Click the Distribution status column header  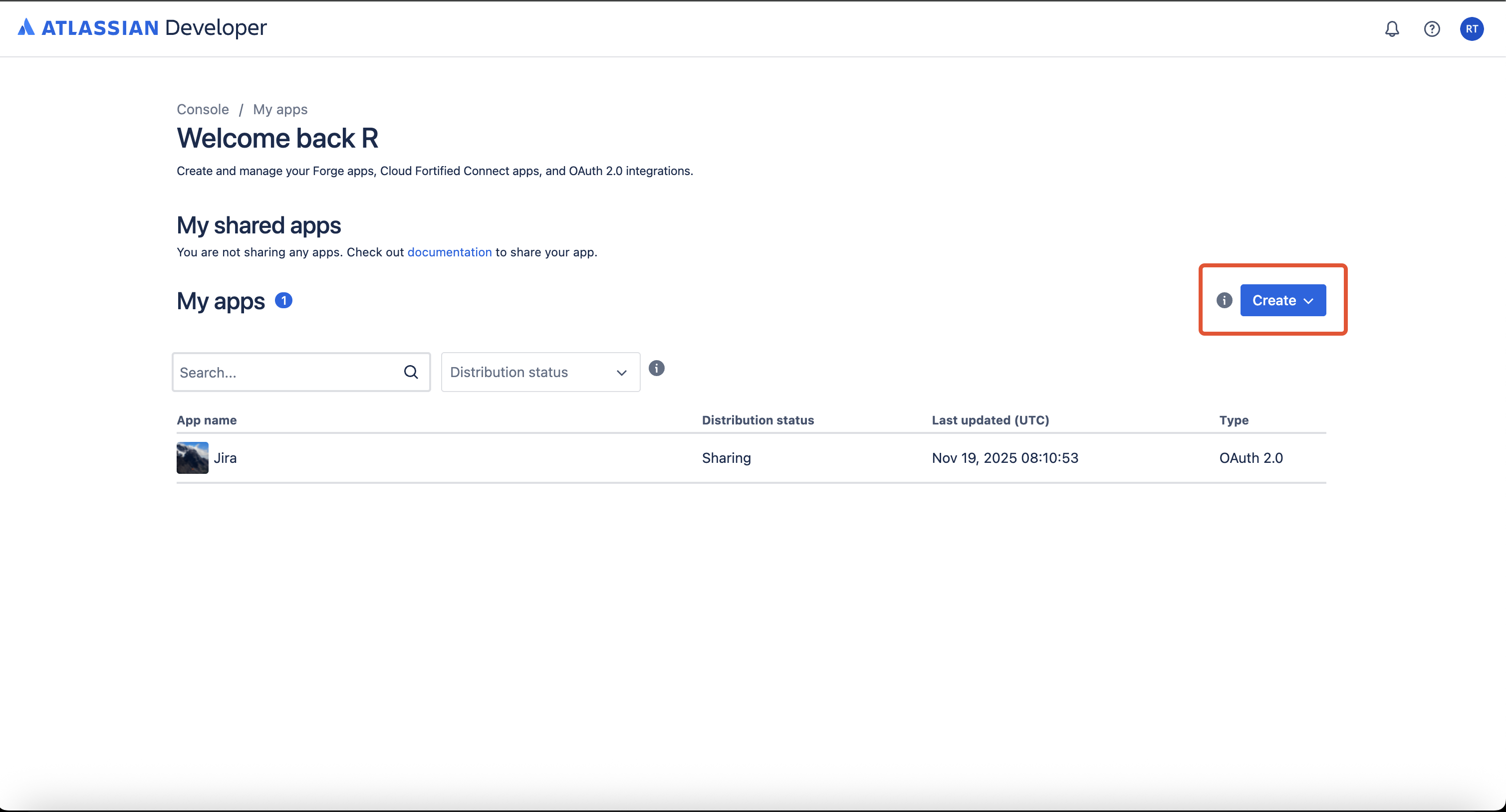(757, 420)
